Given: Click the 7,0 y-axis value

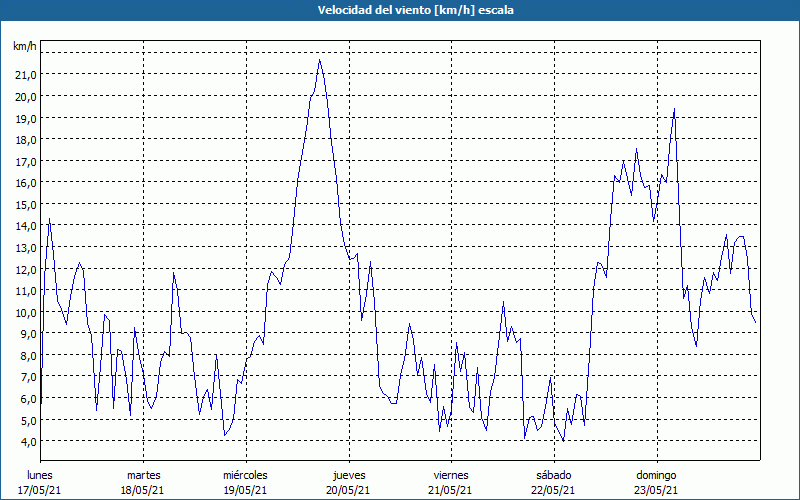Looking at the screenshot, I should tap(29, 377).
